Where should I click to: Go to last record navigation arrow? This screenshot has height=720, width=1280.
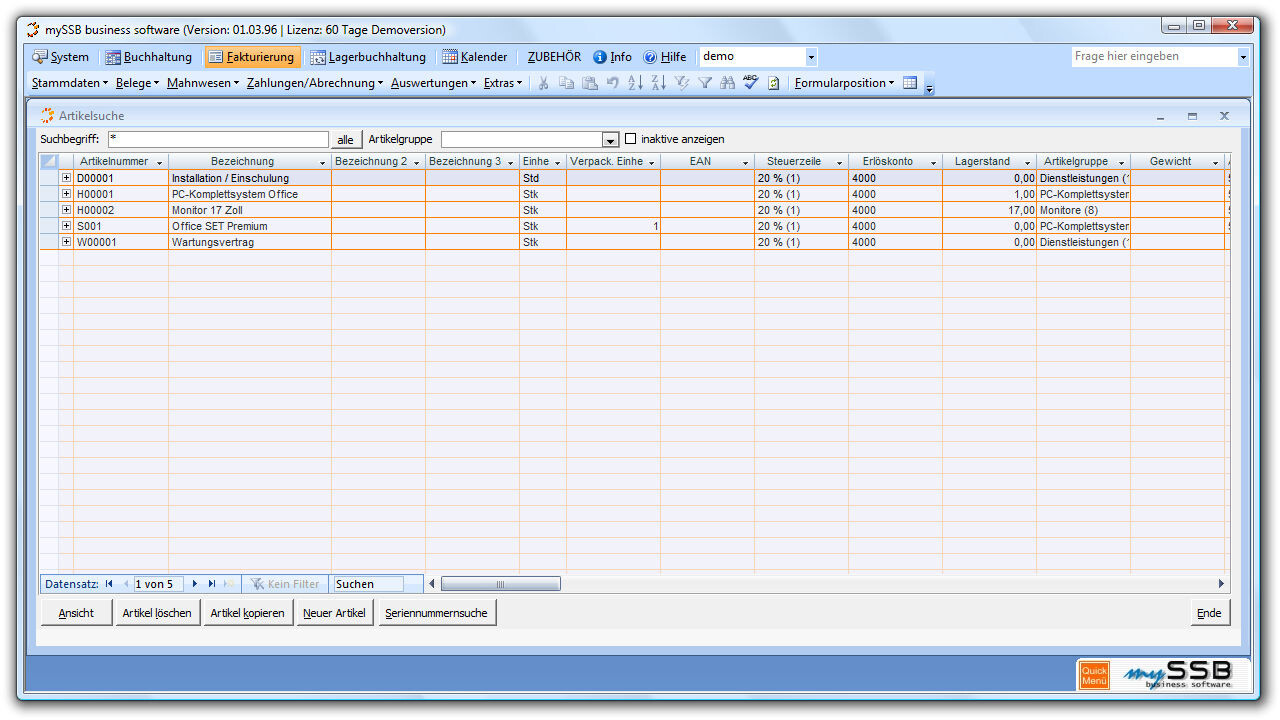[x=212, y=584]
